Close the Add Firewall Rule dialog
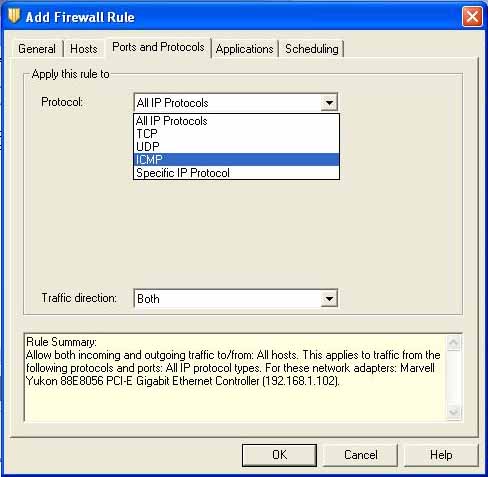The width and height of the screenshot is (488, 477). point(472,16)
